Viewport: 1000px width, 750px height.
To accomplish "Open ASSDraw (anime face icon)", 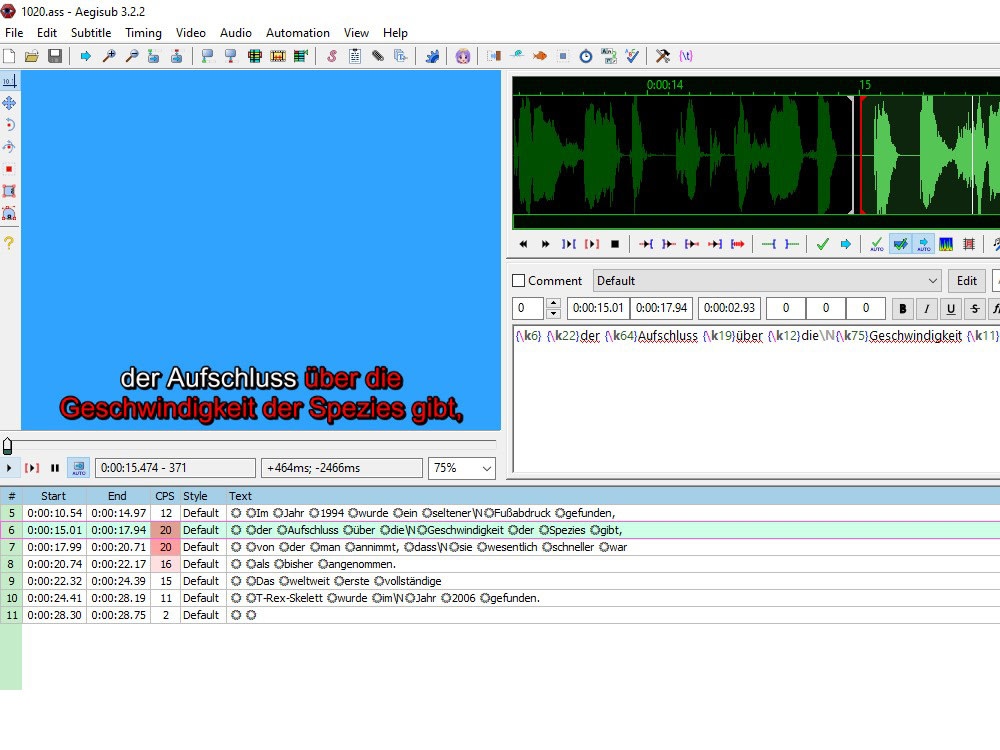I will [x=463, y=56].
